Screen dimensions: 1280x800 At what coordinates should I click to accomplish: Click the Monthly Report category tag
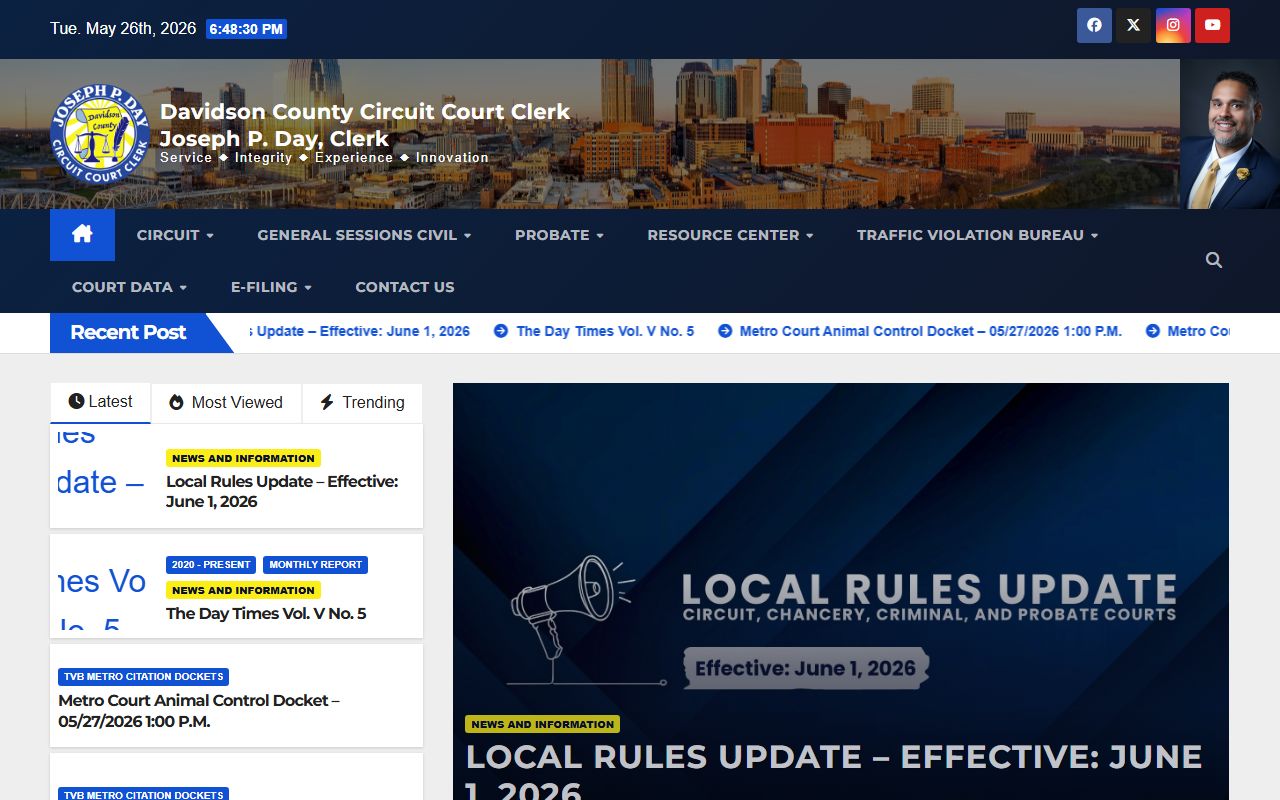(315, 564)
